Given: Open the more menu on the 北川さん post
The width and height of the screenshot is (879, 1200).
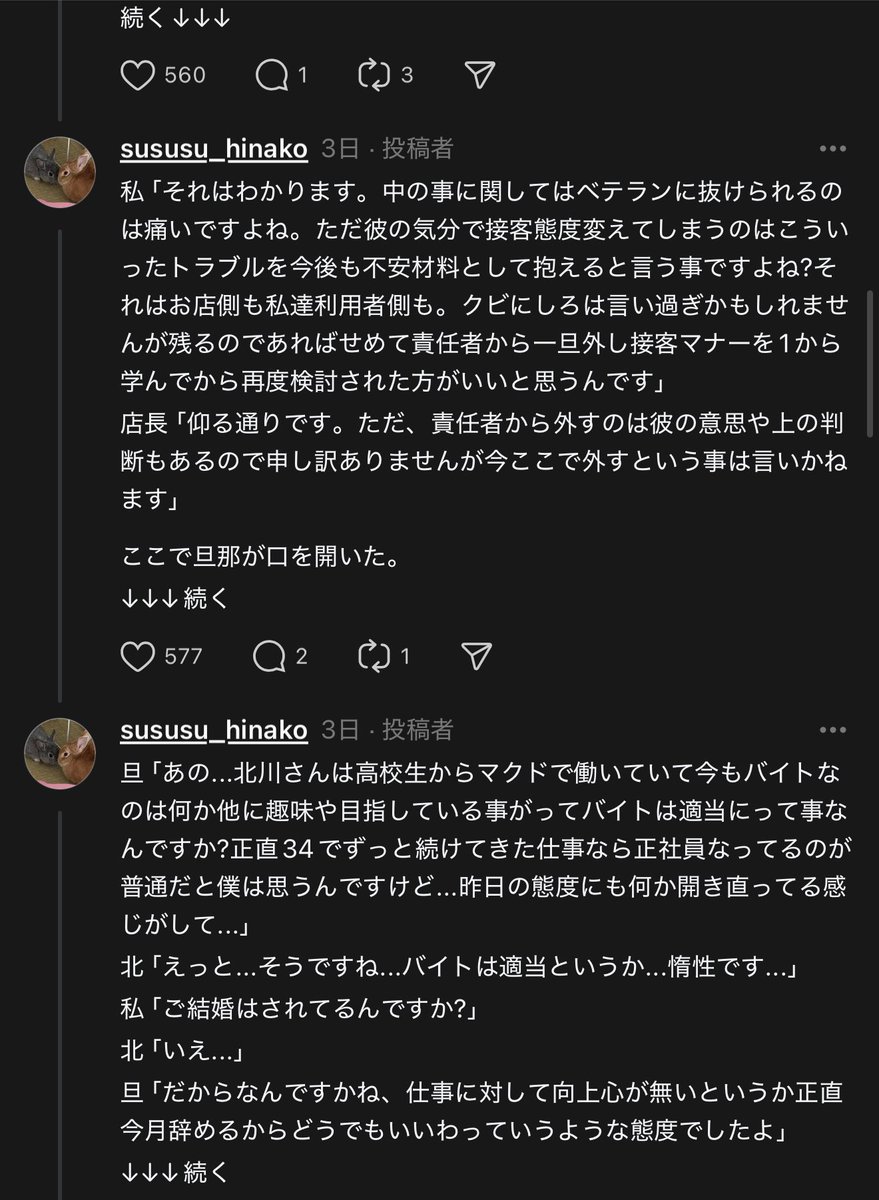Looking at the screenshot, I should [x=833, y=730].
